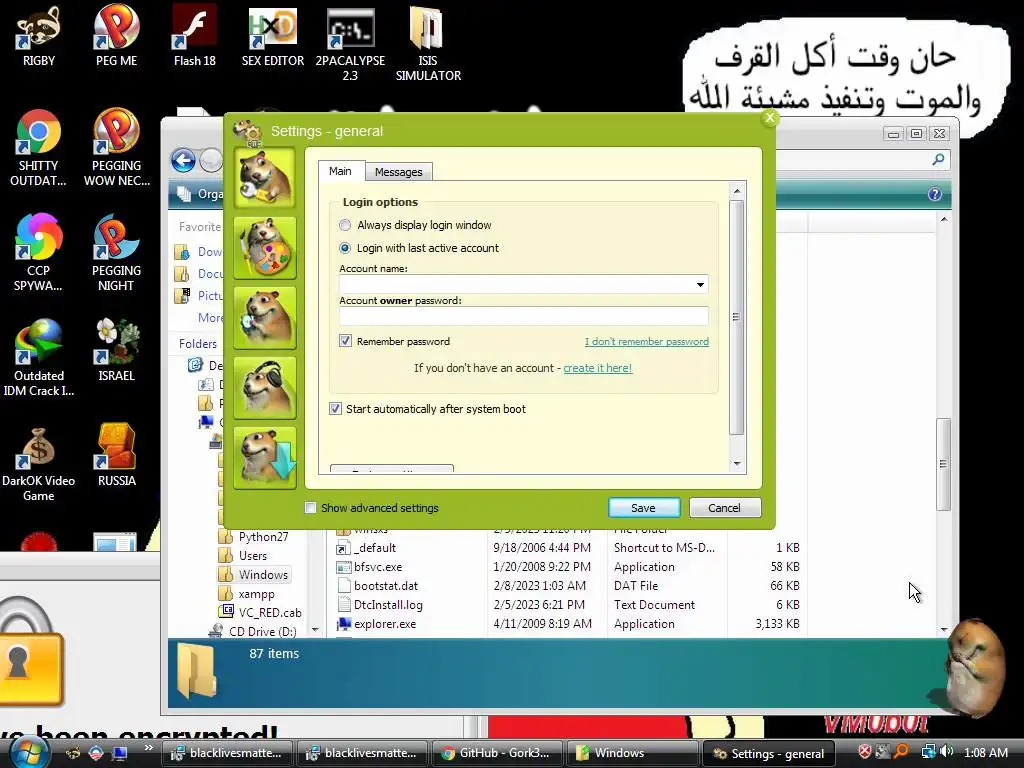Click the Account owner password field

coord(524,316)
